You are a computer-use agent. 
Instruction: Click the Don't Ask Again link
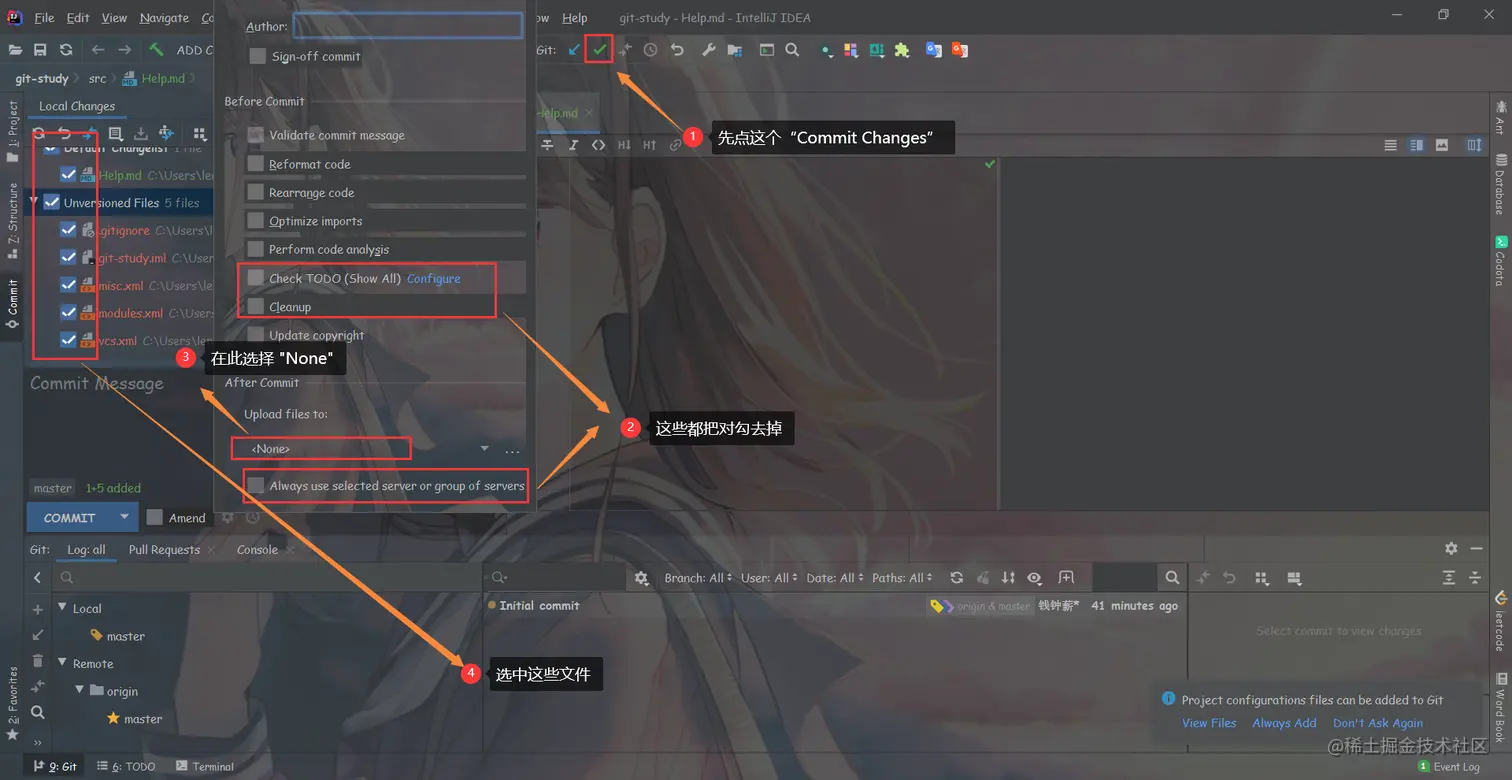pyautogui.click(x=1378, y=723)
